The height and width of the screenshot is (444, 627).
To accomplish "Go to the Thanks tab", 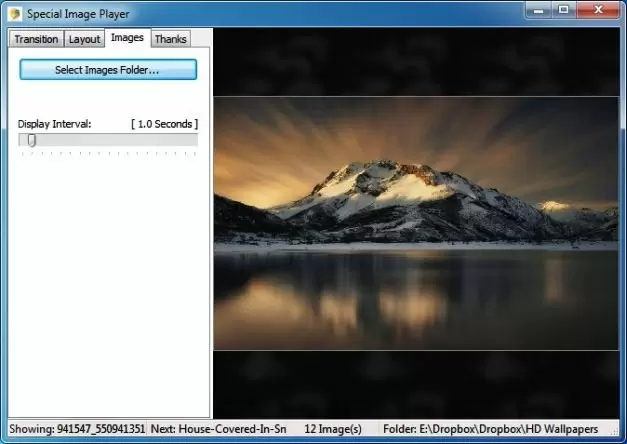I will [170, 39].
